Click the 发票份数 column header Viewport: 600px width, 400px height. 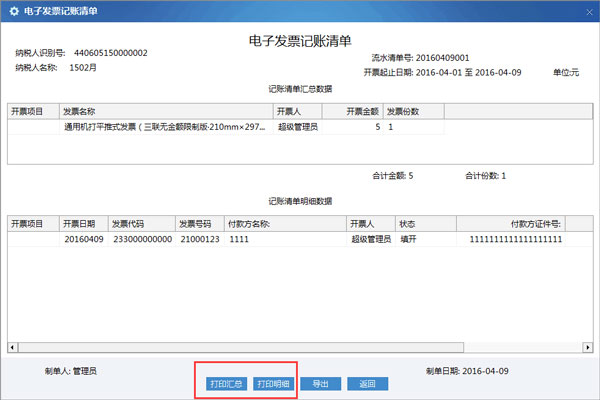[x=410, y=111]
